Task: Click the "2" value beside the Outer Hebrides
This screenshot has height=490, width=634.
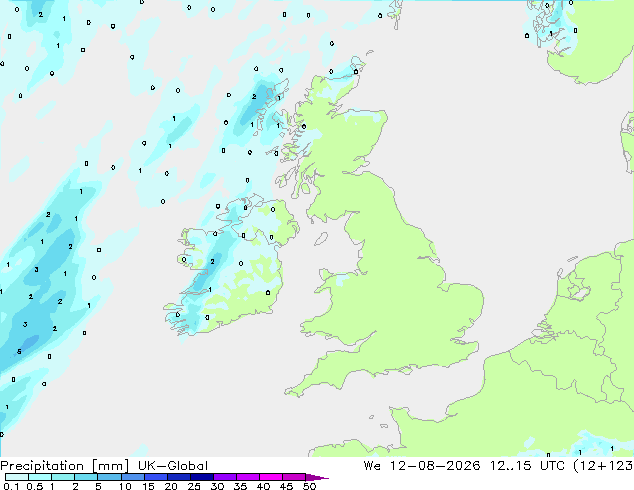Action: pyautogui.click(x=254, y=97)
